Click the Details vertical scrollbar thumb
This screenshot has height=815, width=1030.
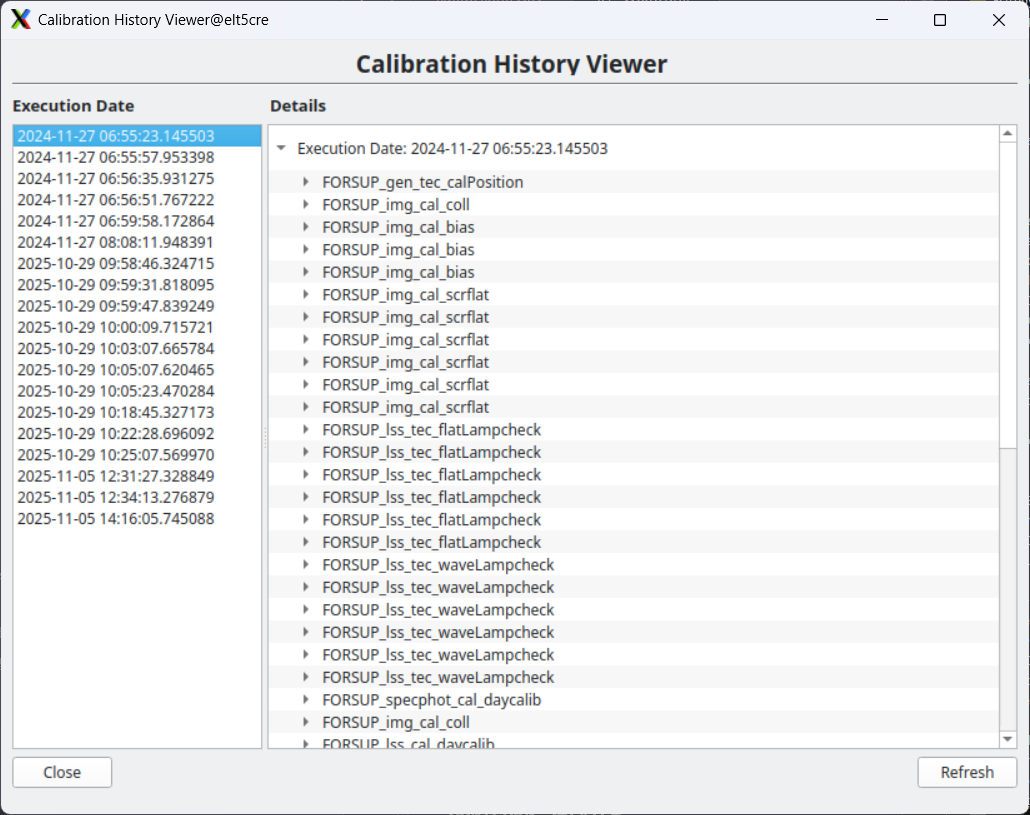click(x=1008, y=294)
